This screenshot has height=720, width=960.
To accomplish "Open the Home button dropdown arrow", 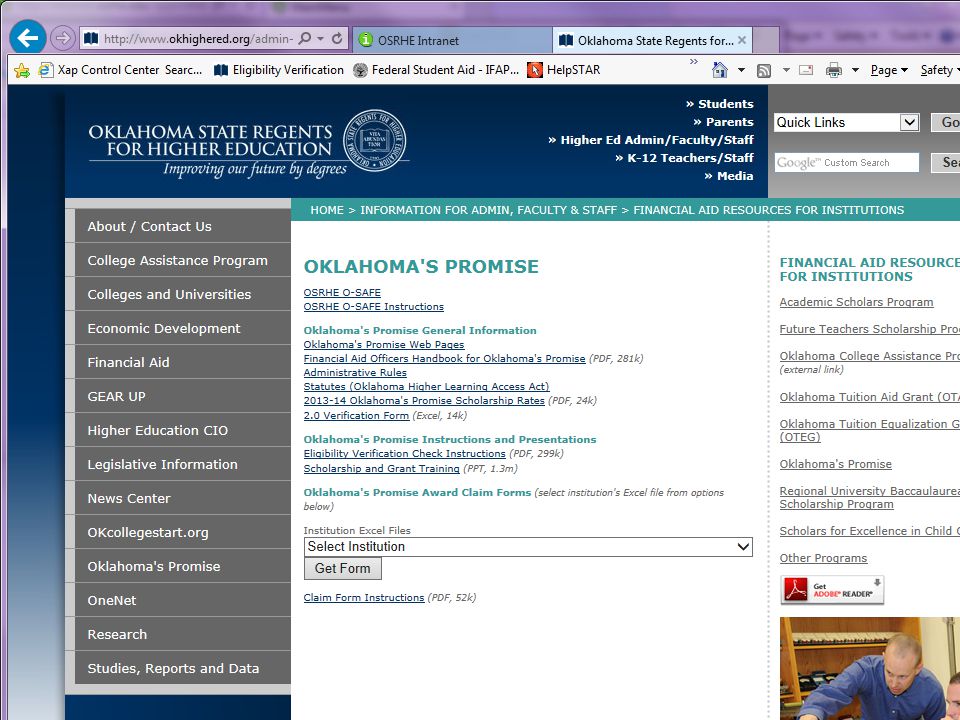I will tap(741, 70).
